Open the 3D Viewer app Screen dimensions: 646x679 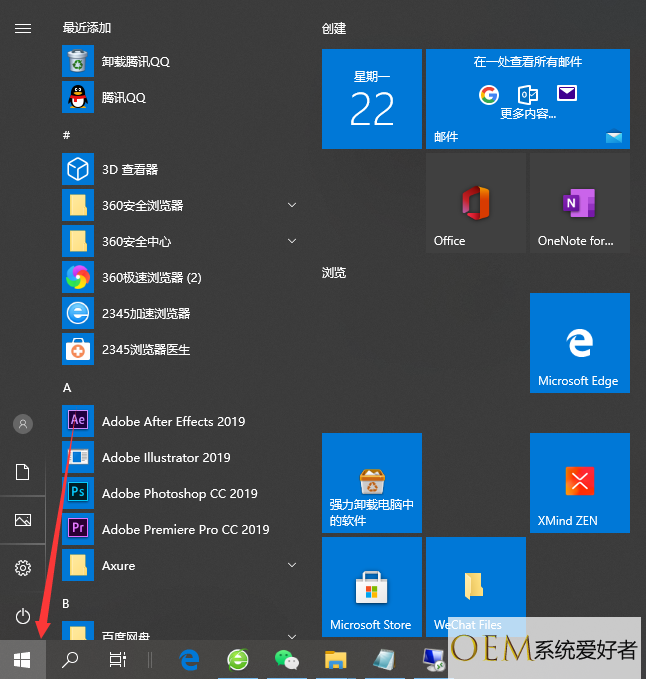129,170
